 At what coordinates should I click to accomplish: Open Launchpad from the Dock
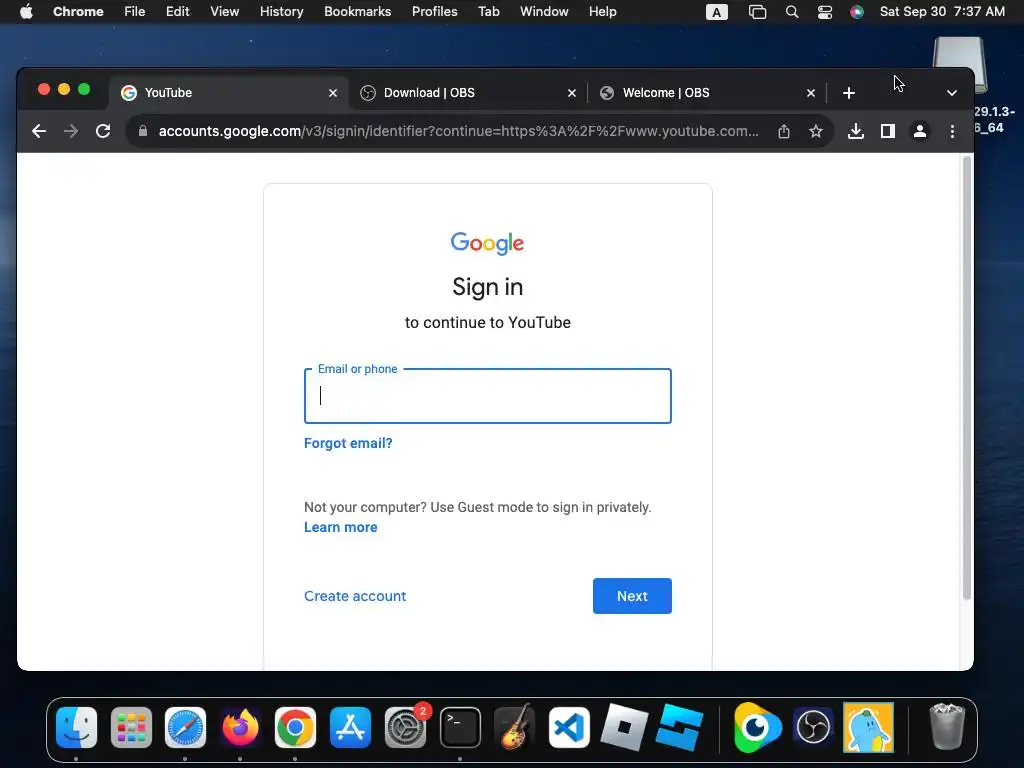131,727
